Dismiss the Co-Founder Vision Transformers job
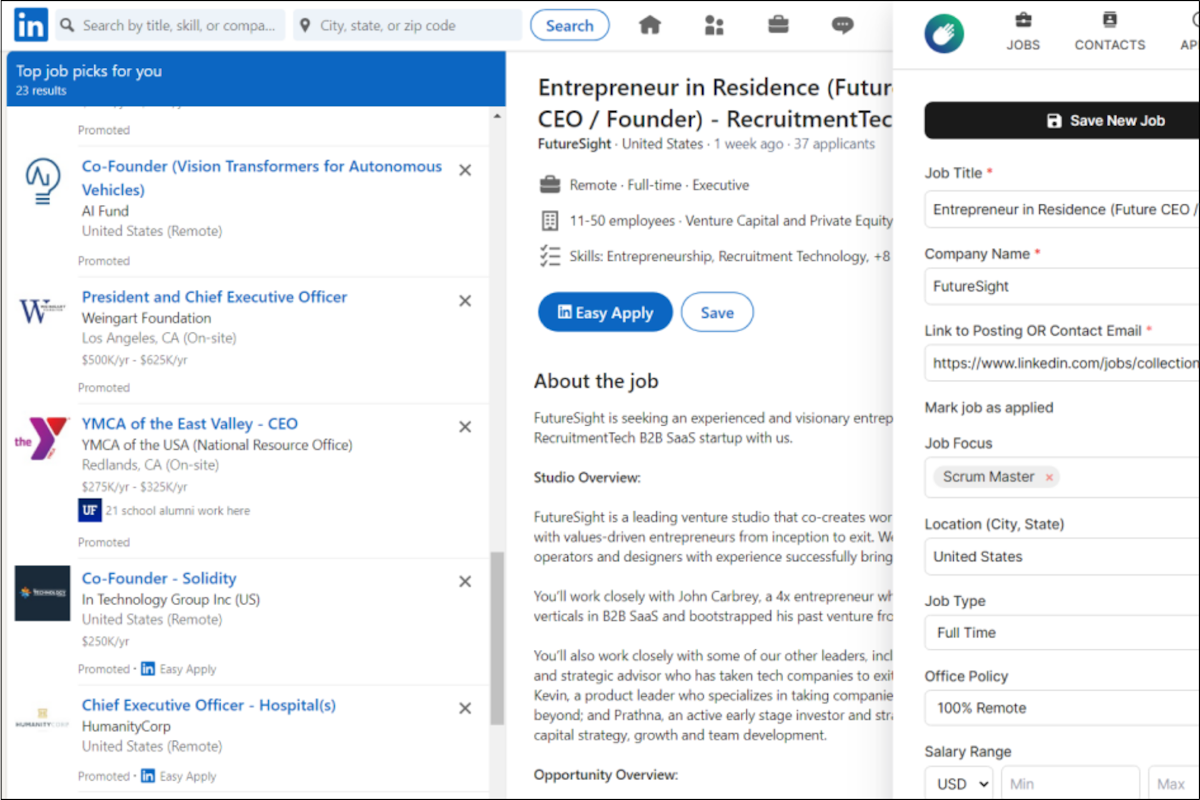 click(x=465, y=170)
